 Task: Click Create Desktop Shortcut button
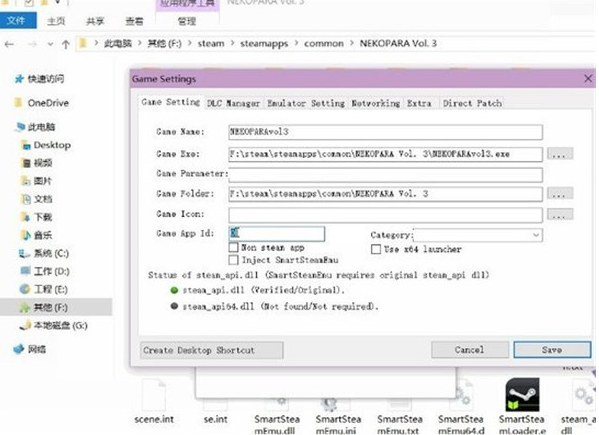point(212,350)
